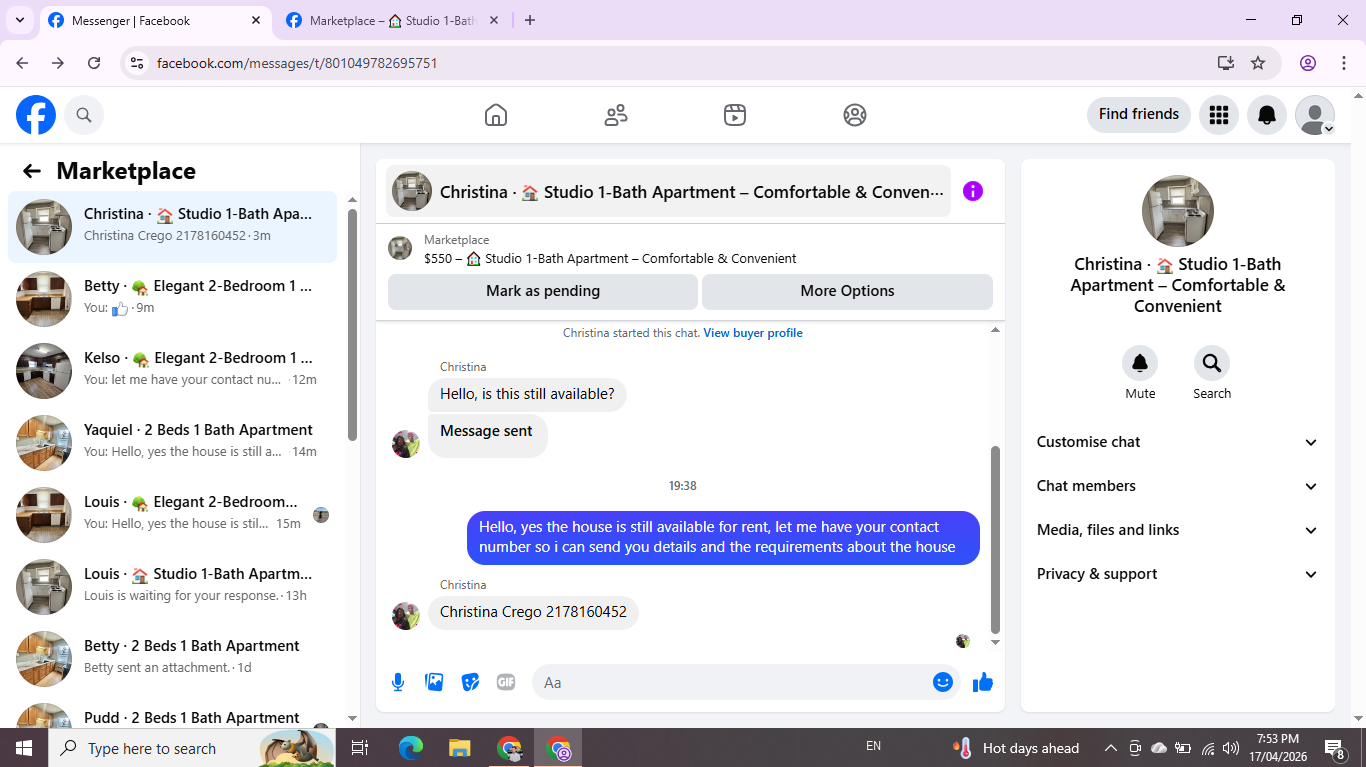Click the chat messages vertical scrollbar
The height and width of the screenshot is (767, 1366).
[995, 540]
